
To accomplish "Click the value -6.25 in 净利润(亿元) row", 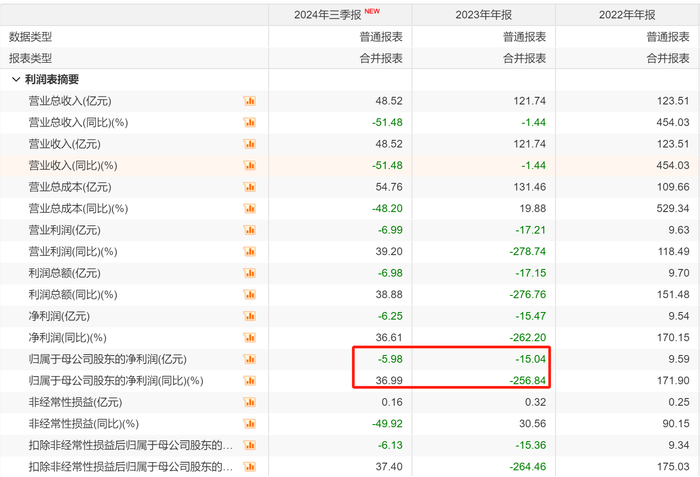I will (390, 316).
